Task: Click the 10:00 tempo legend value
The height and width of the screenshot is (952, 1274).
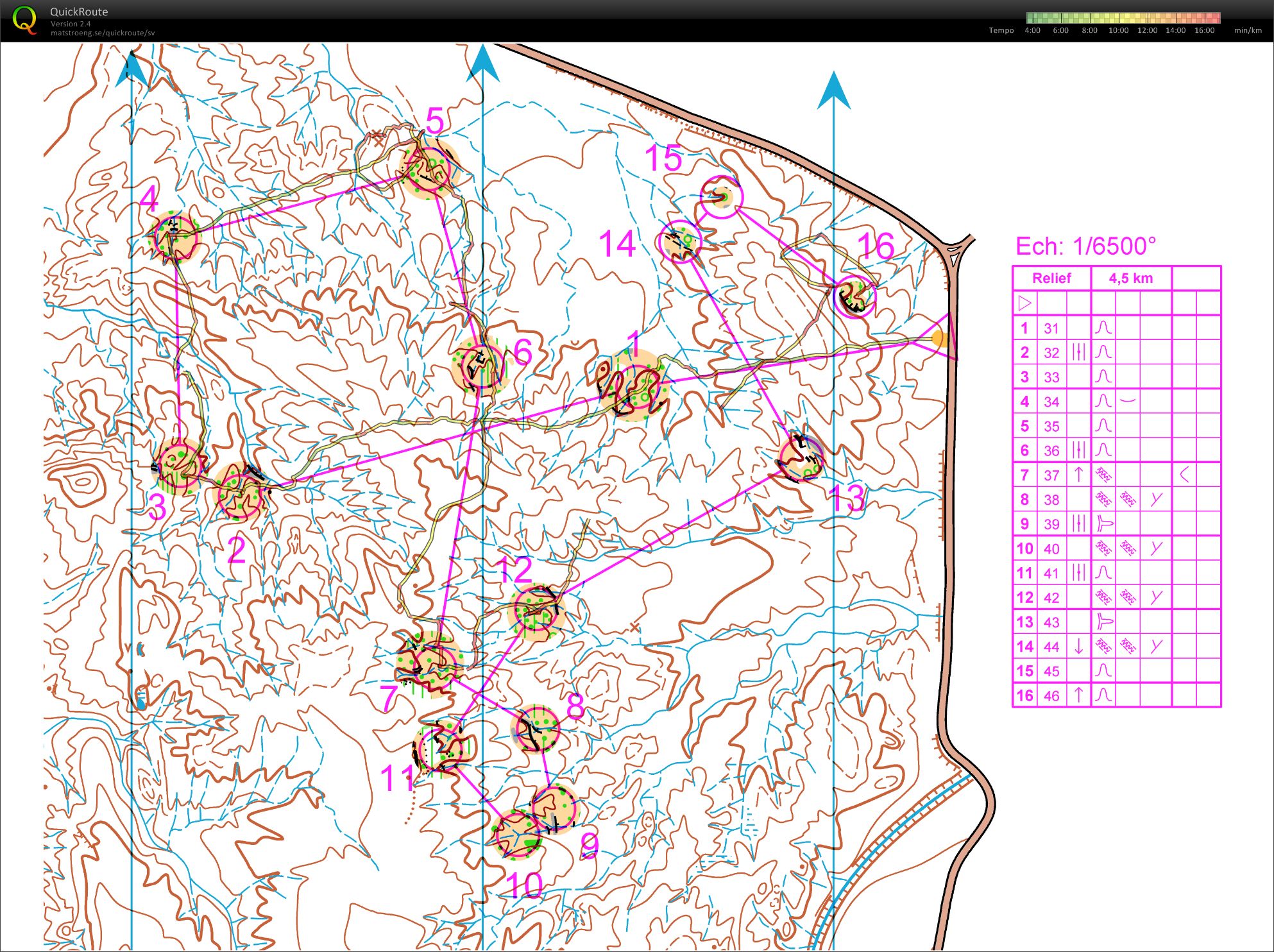Action: coord(1118,30)
